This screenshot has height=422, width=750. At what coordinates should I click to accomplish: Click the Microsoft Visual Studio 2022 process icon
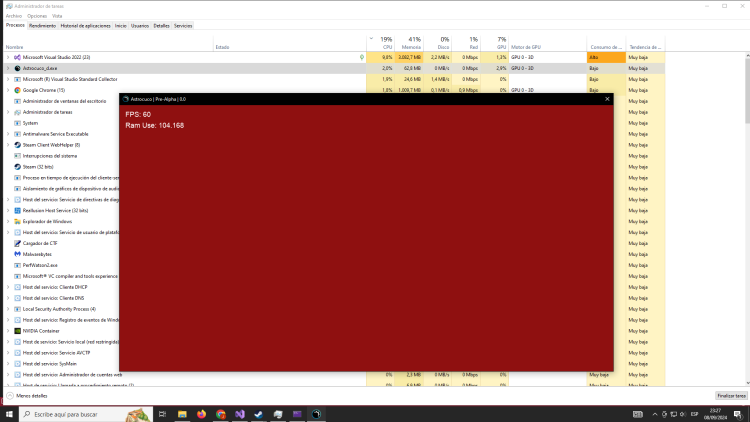(17, 58)
